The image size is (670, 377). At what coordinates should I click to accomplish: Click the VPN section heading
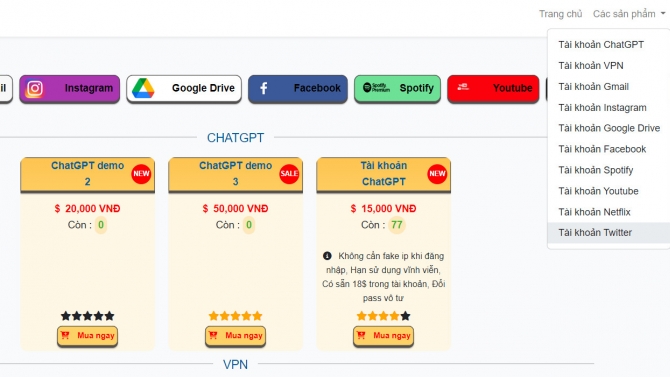(x=235, y=365)
